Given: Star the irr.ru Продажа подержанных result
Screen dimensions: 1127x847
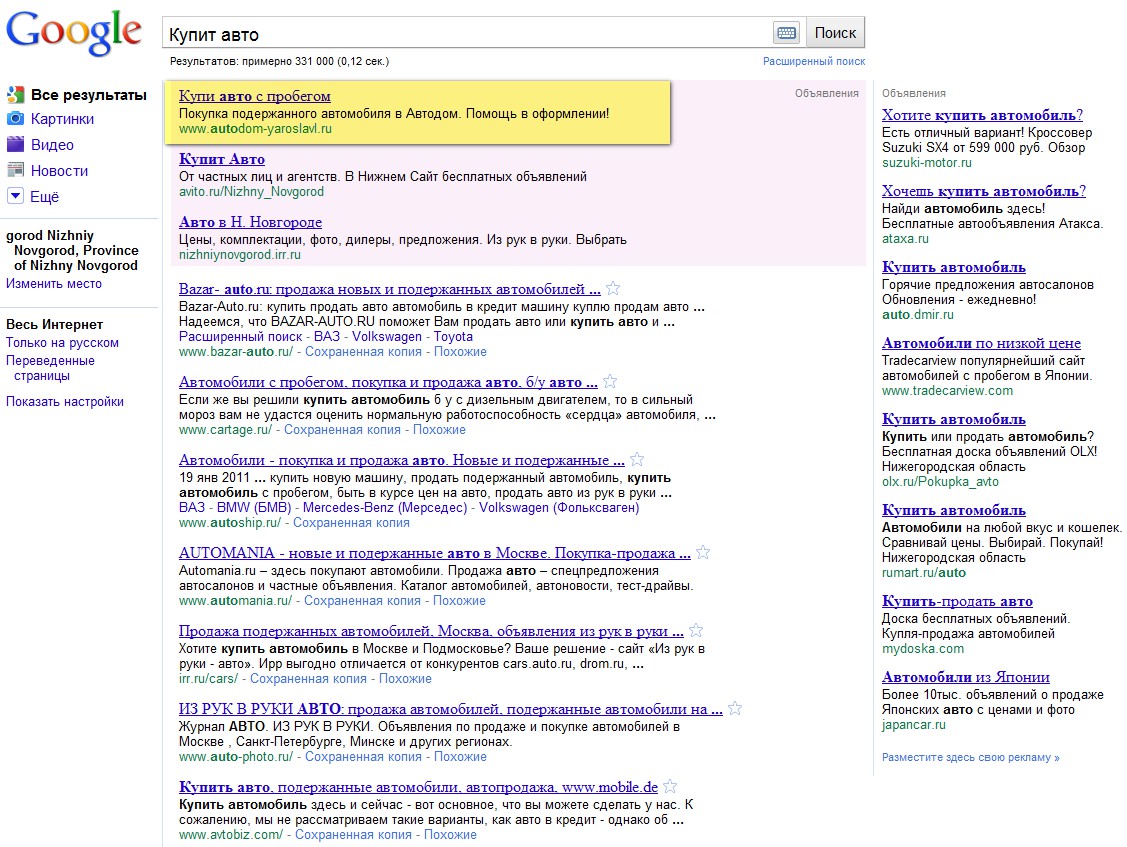Looking at the screenshot, I should click(x=696, y=630).
